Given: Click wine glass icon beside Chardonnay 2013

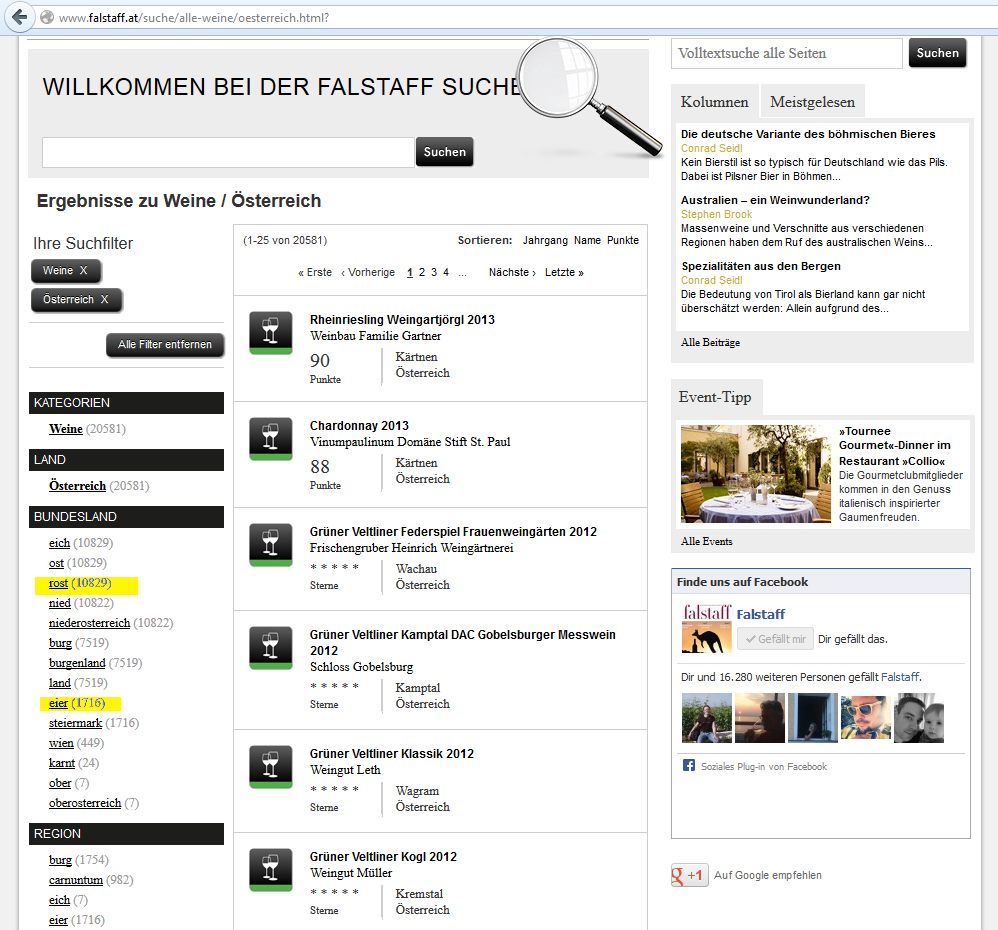Looking at the screenshot, I should pyautogui.click(x=271, y=439).
